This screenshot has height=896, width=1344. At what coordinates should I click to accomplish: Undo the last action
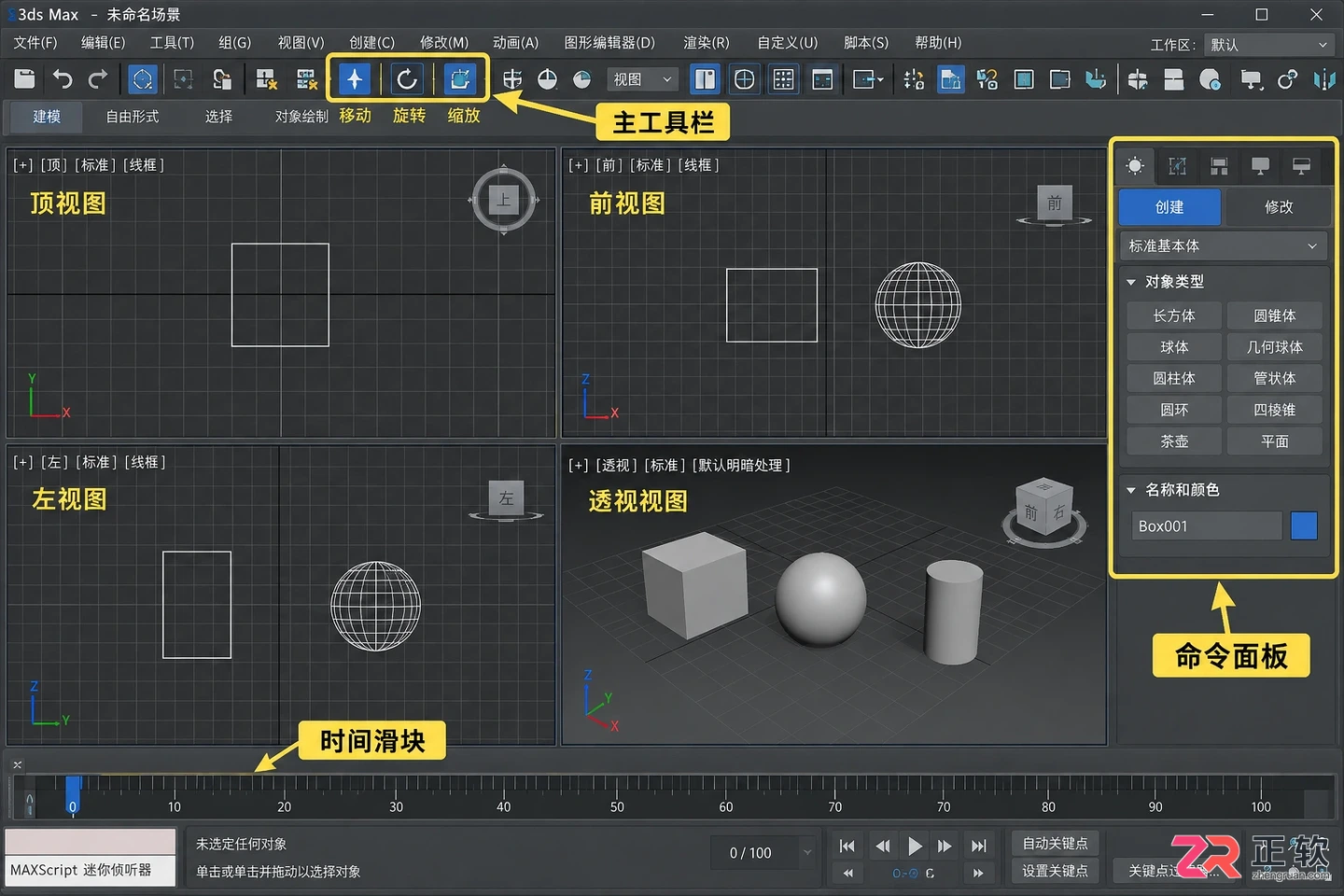63,79
